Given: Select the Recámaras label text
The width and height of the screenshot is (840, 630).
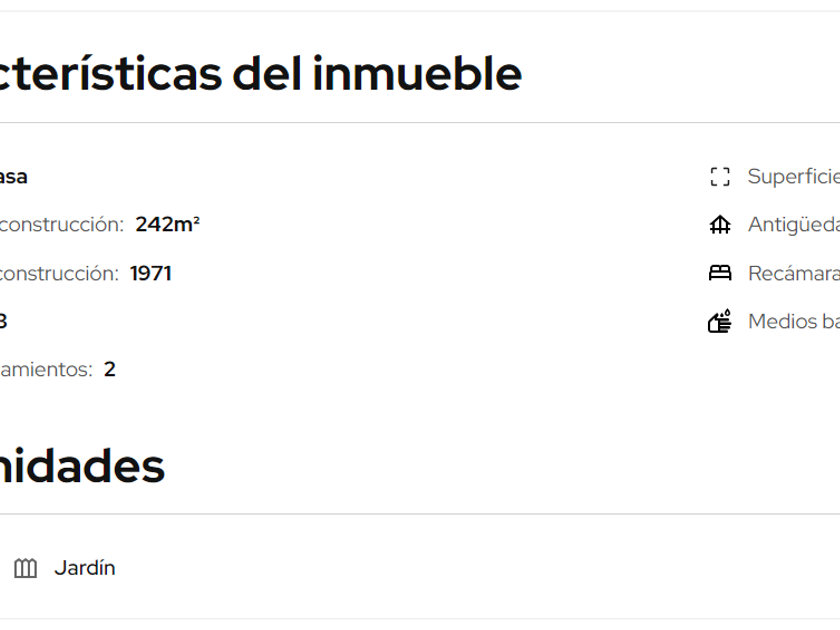Looking at the screenshot, I should point(794,273).
